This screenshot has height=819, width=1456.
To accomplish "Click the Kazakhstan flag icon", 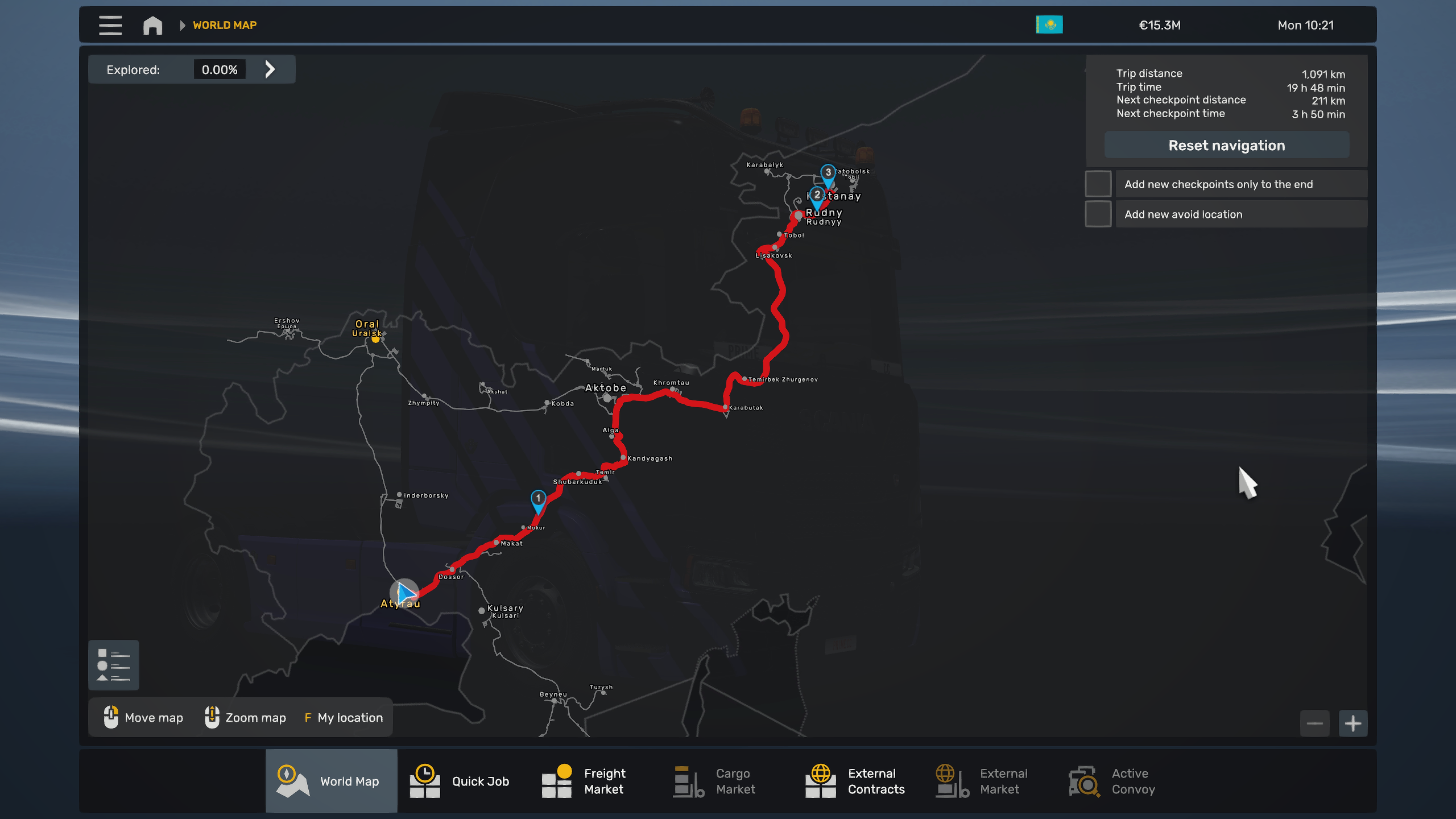I will [x=1049, y=25].
